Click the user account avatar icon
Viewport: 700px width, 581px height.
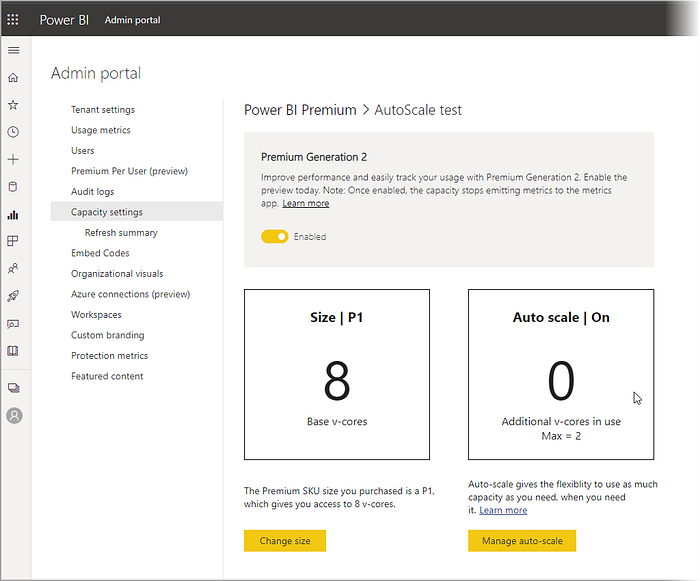14,416
